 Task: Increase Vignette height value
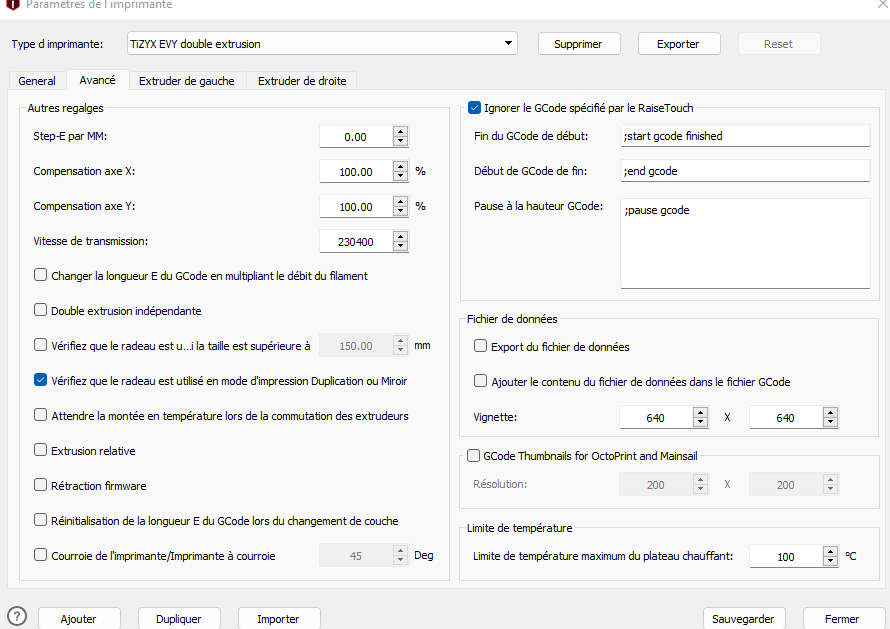tap(831, 412)
